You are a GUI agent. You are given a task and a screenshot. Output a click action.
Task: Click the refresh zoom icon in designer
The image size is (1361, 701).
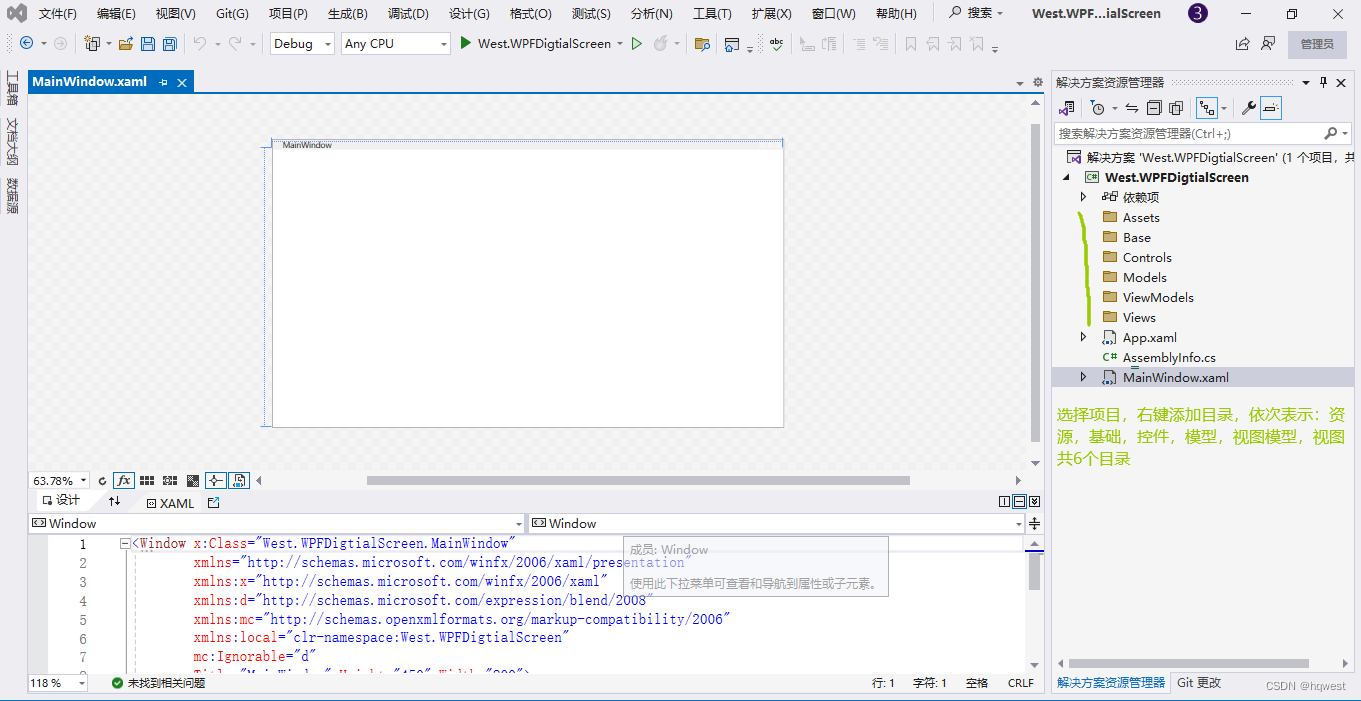point(102,481)
